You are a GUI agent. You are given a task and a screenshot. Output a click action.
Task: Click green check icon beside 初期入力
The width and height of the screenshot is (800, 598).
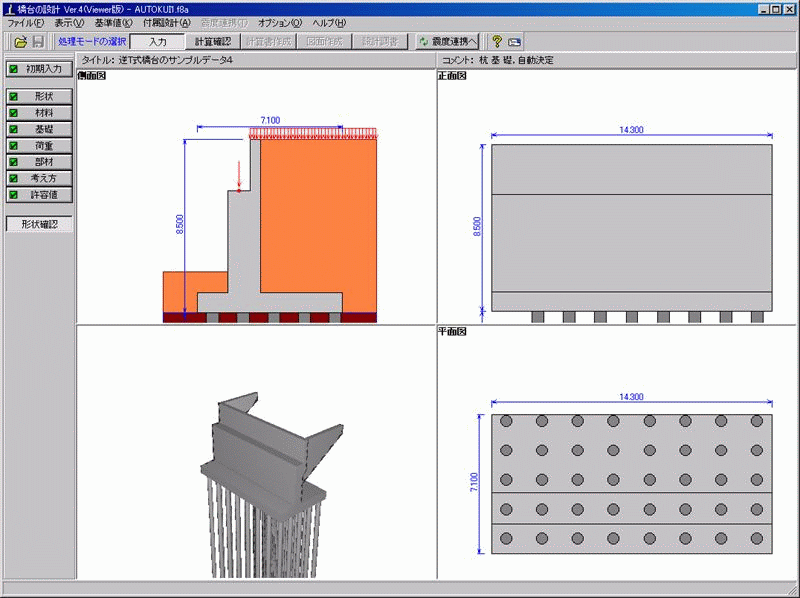[14, 69]
